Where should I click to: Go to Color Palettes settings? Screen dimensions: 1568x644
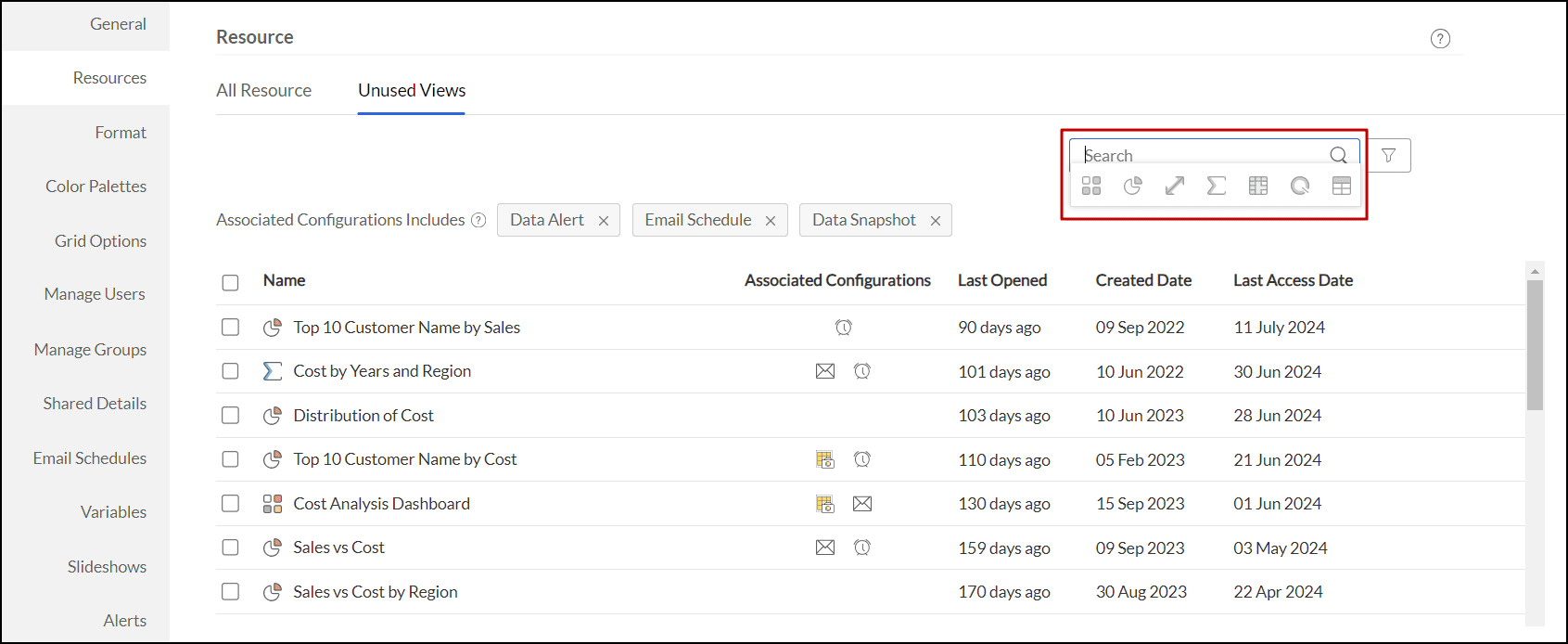pyautogui.click(x=96, y=187)
